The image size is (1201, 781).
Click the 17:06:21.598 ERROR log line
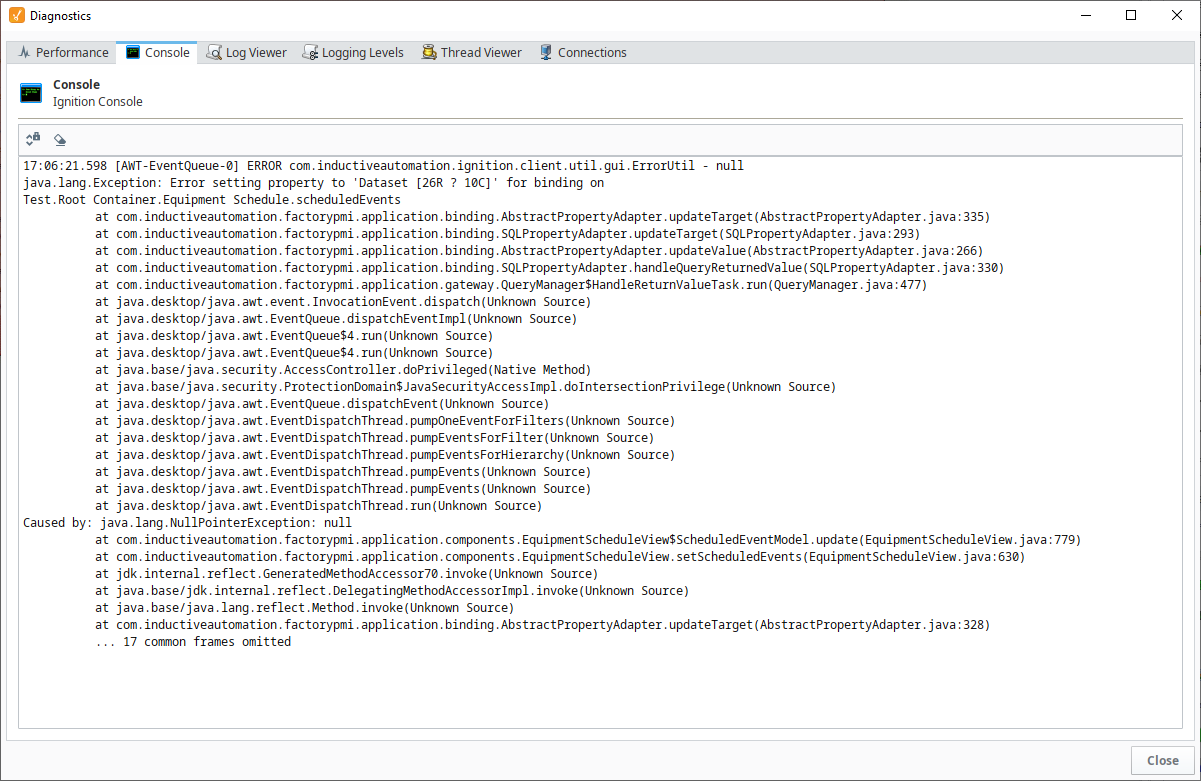[x=383, y=166]
